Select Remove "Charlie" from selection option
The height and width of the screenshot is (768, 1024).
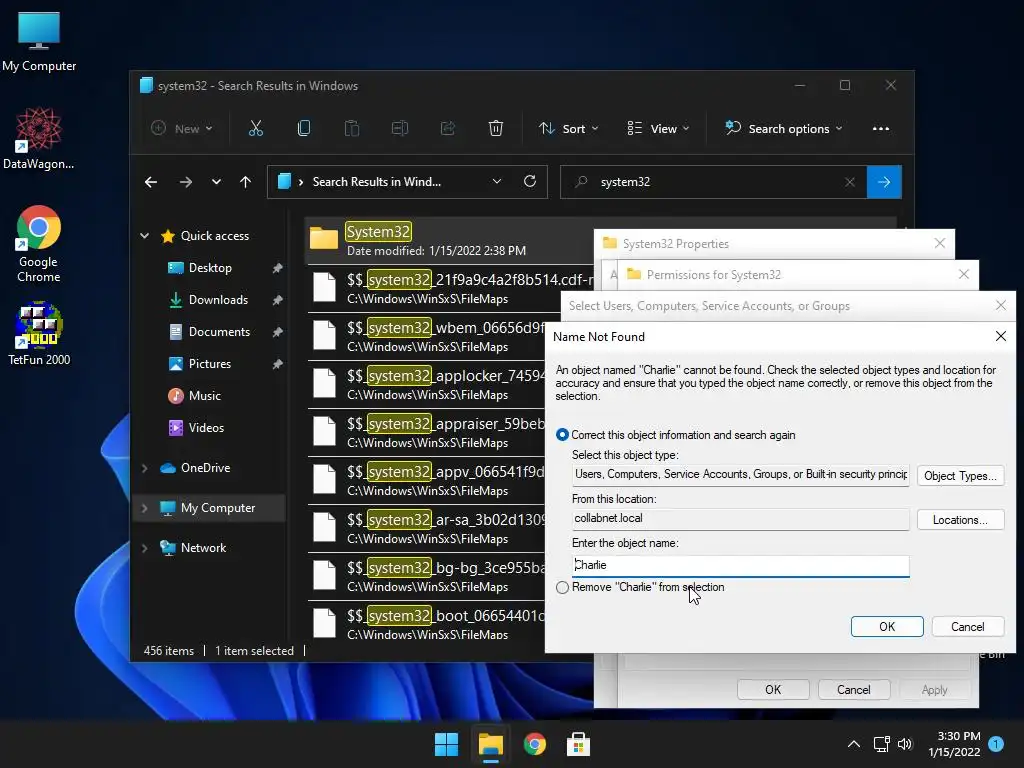(640, 587)
